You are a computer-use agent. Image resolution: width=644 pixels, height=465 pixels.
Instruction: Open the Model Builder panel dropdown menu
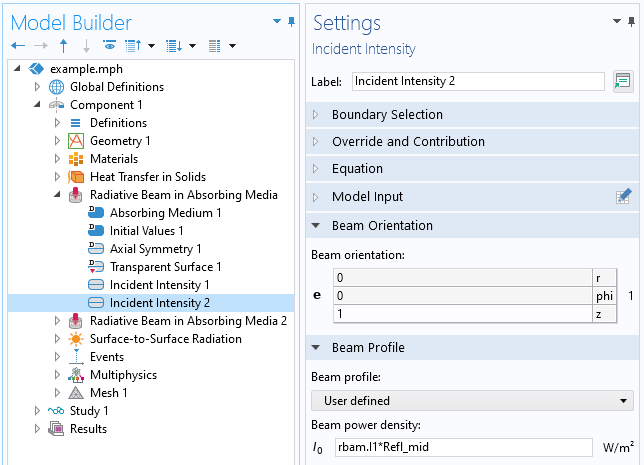click(x=276, y=21)
